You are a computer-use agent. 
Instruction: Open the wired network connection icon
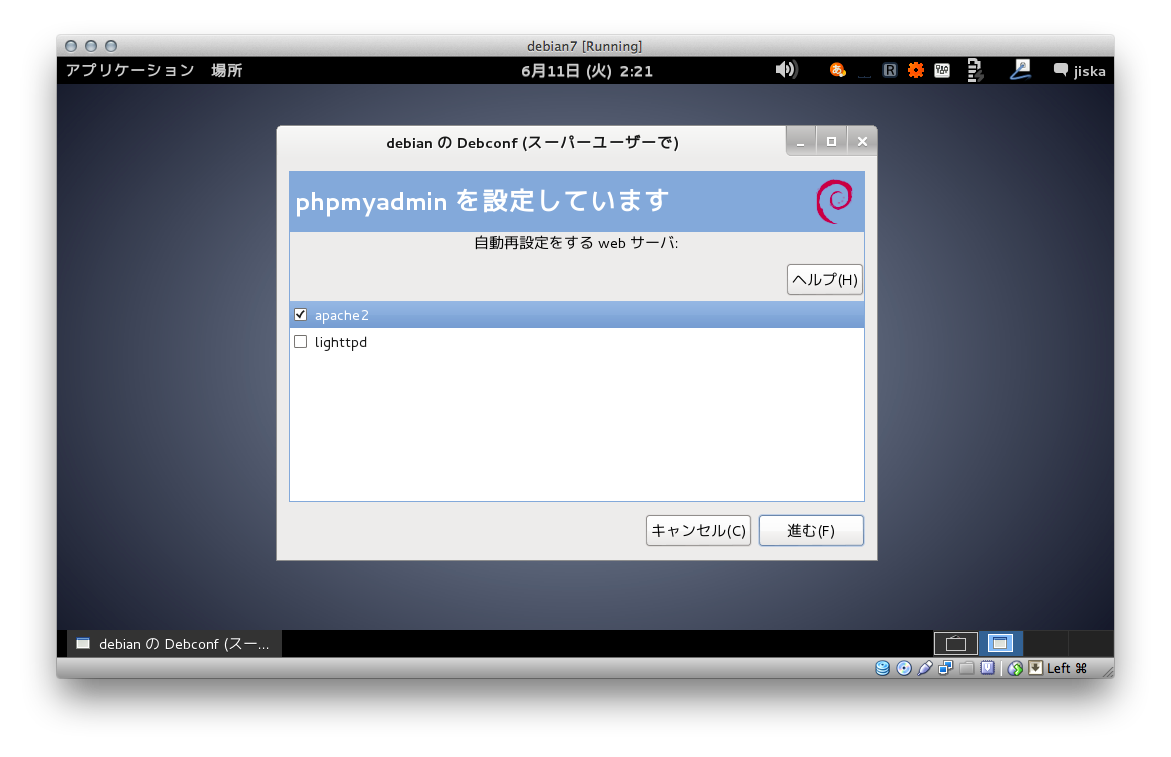coord(1020,70)
